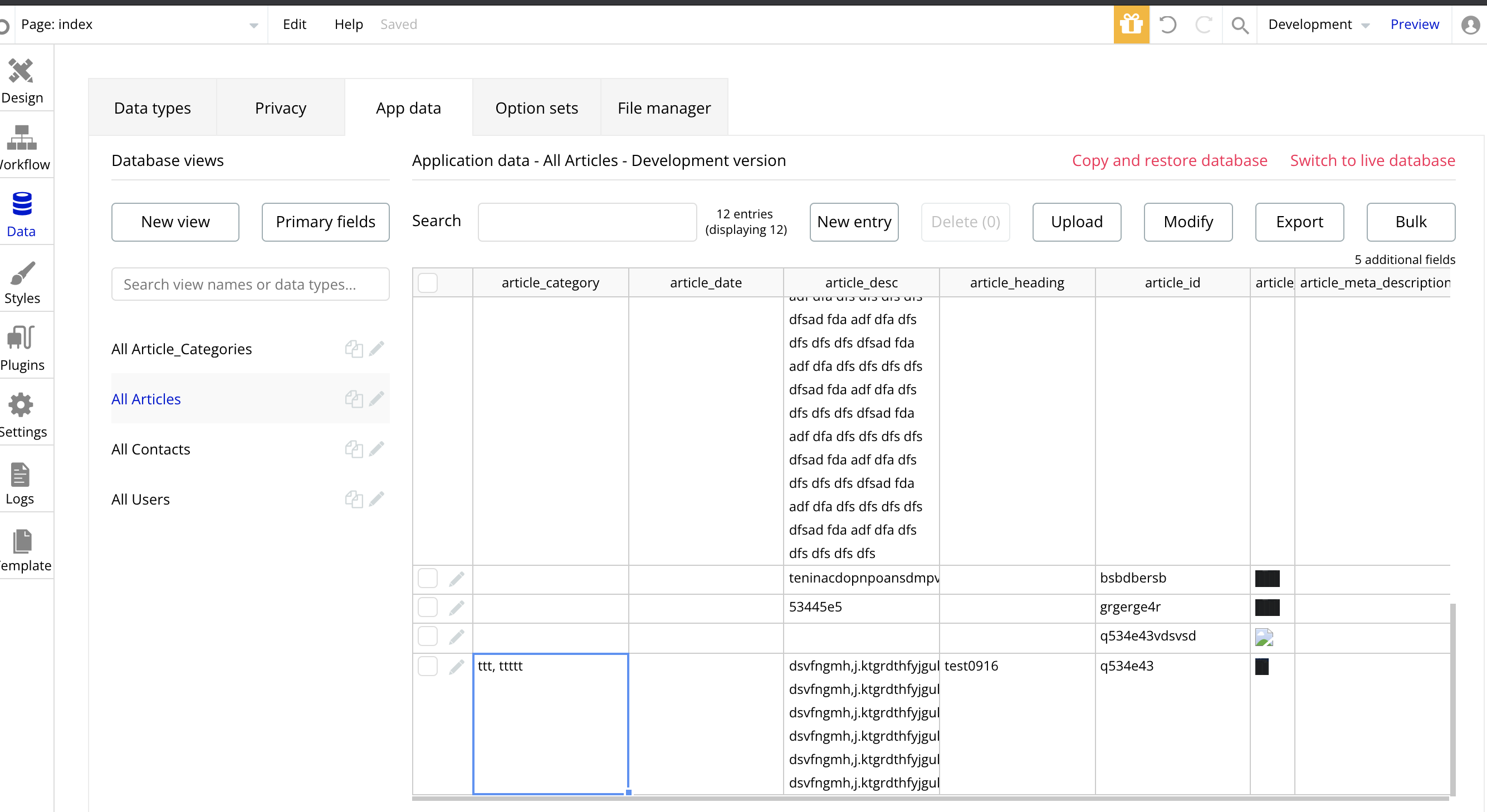Click copy icon beside All Article_Categories
Screen dimensions: 1487x812
[x=354, y=349]
